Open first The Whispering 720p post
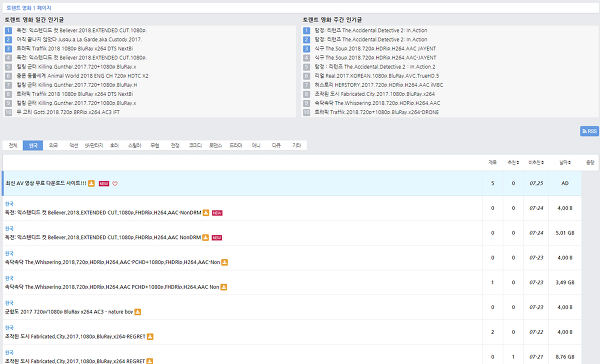This screenshot has width=600, height=364. click(x=112, y=262)
